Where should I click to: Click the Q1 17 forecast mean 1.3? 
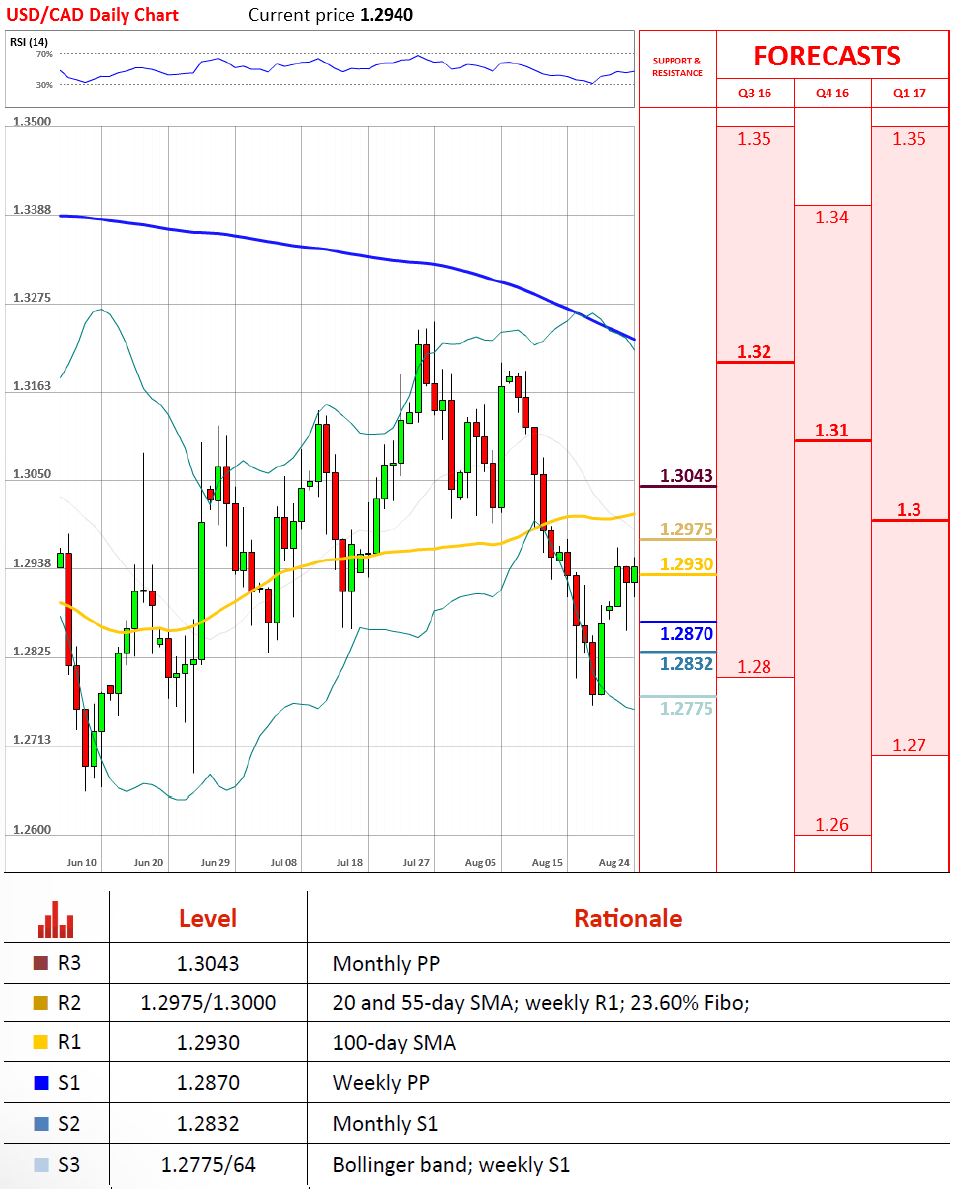pyautogui.click(x=909, y=510)
